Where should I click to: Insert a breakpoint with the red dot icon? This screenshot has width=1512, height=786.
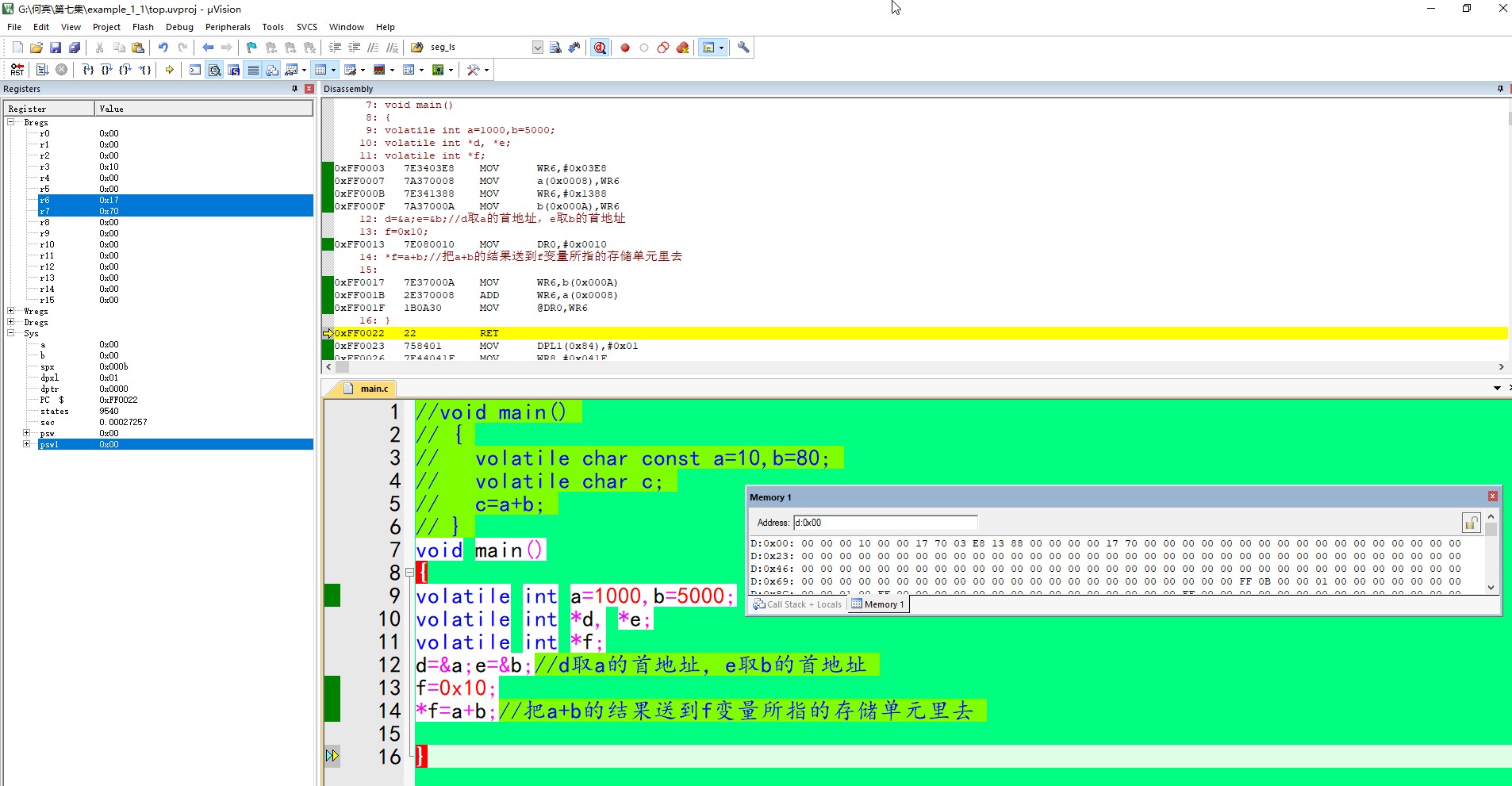point(625,48)
